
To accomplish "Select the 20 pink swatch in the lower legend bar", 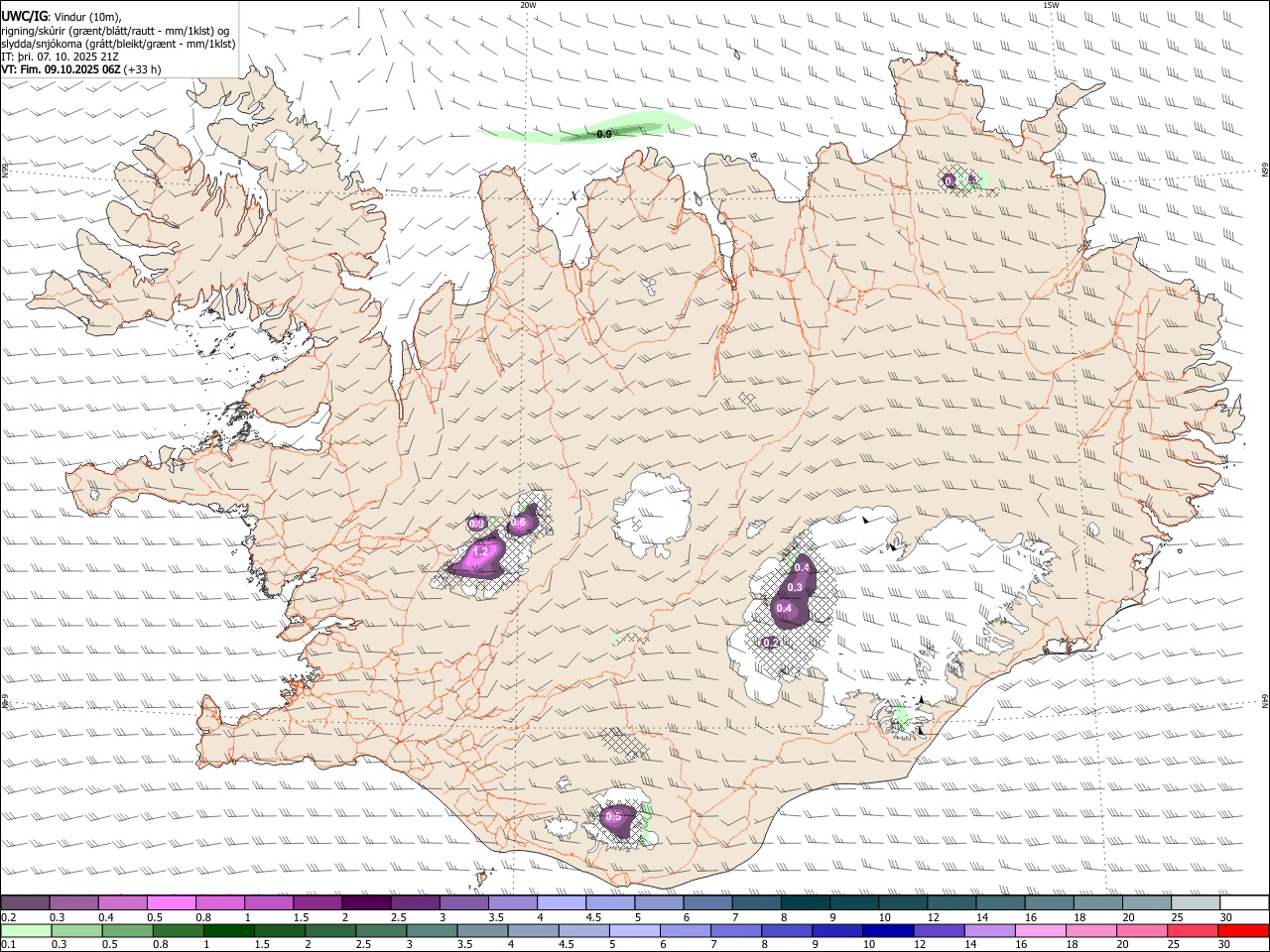I will point(1143,930).
